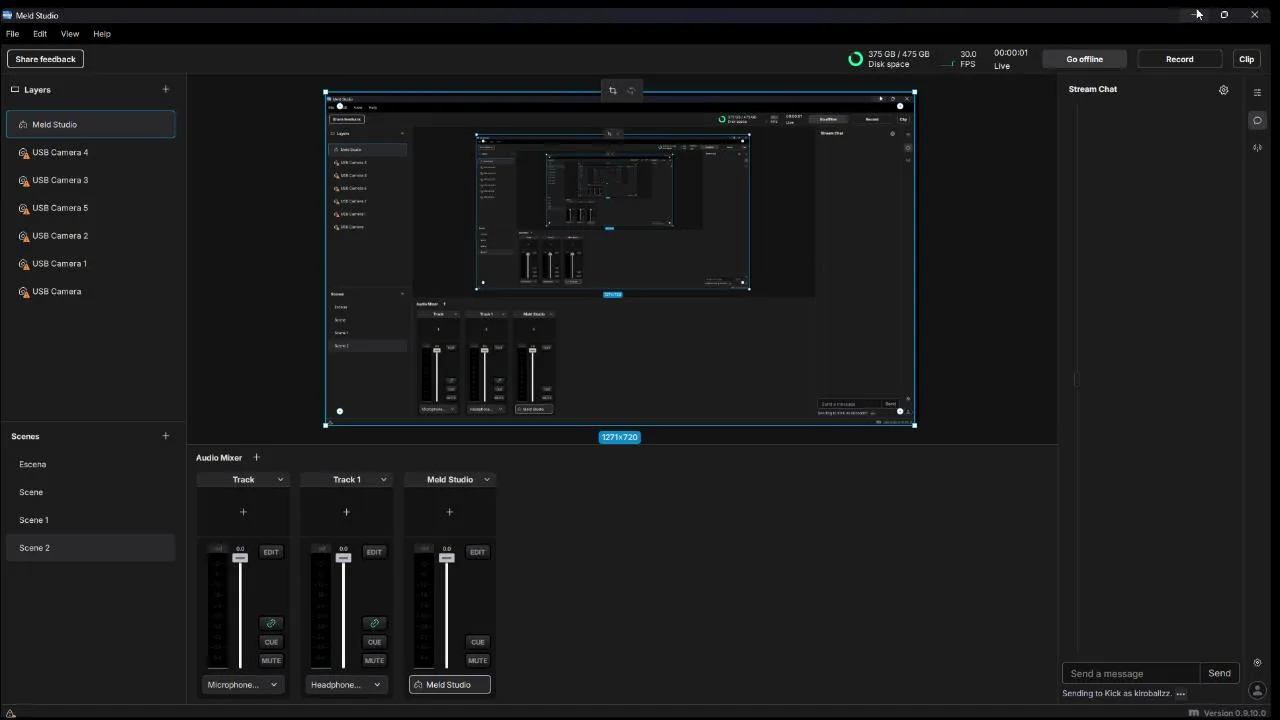Click the Layers panel header icon
The height and width of the screenshot is (720, 1280).
click(15, 89)
